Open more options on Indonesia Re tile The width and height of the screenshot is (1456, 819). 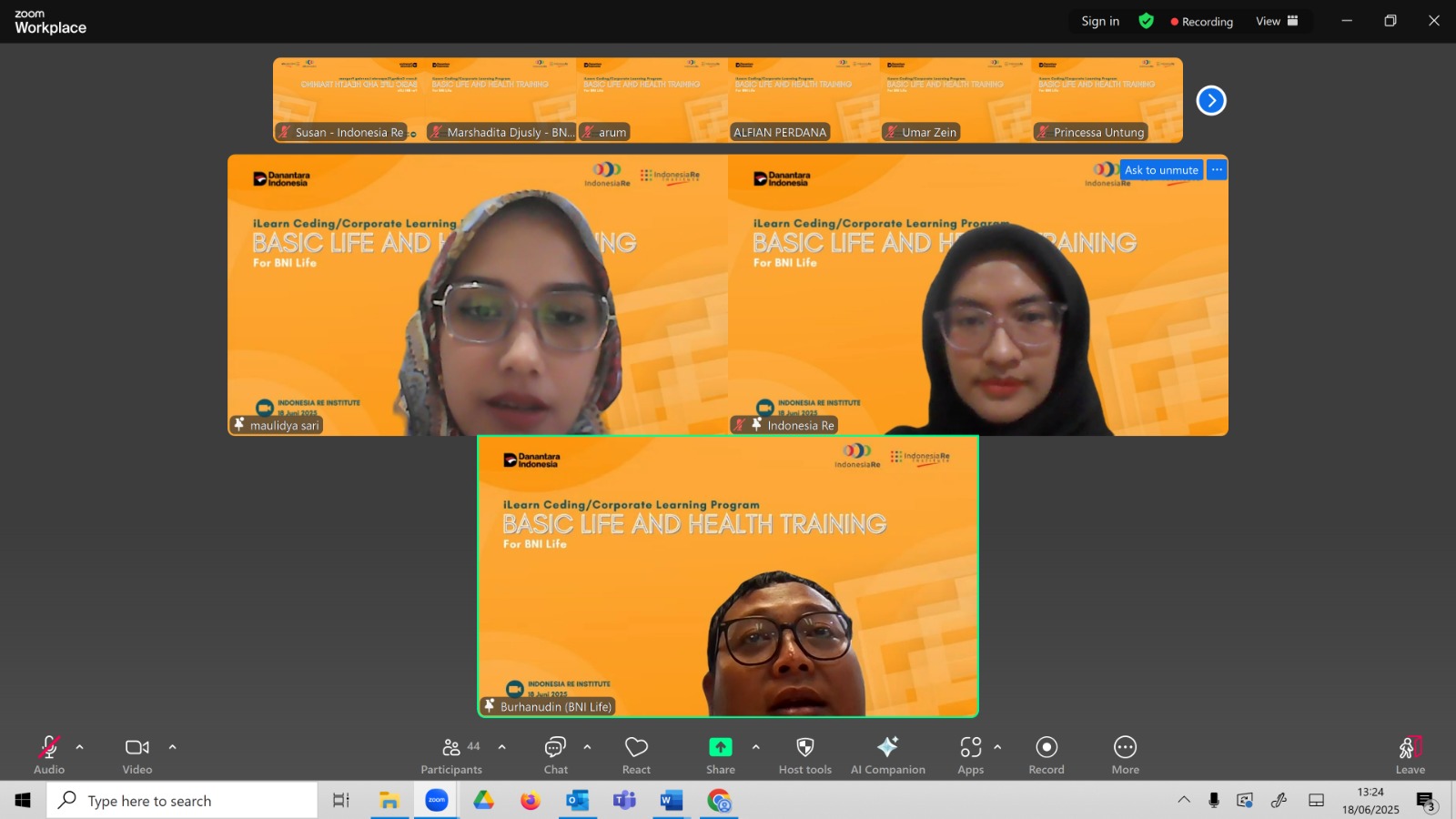point(1217,170)
